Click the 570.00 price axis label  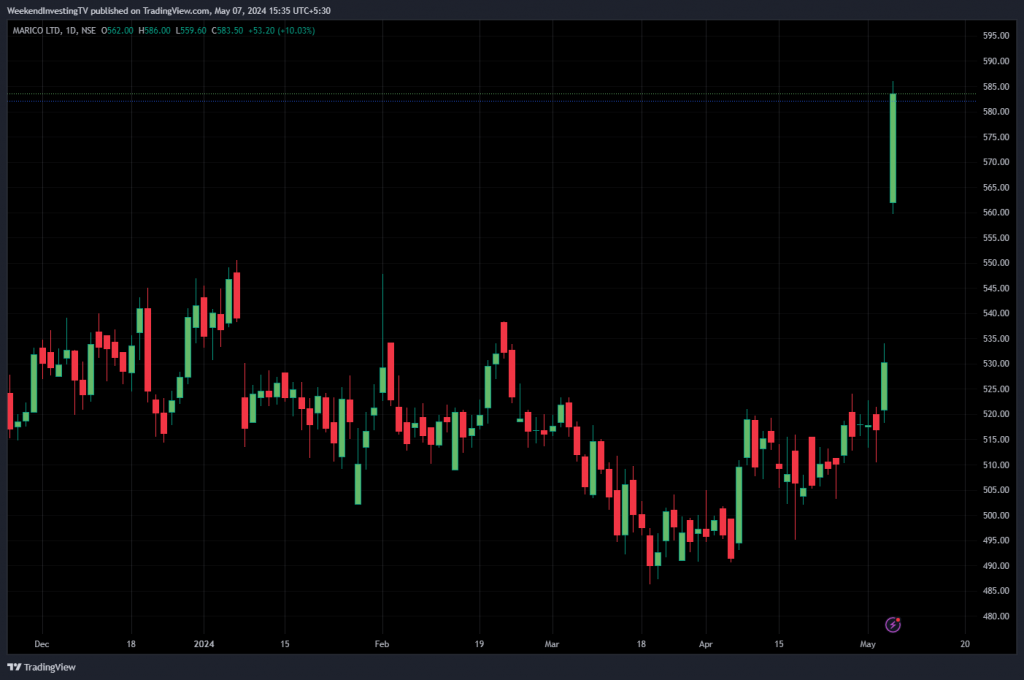click(x=995, y=161)
